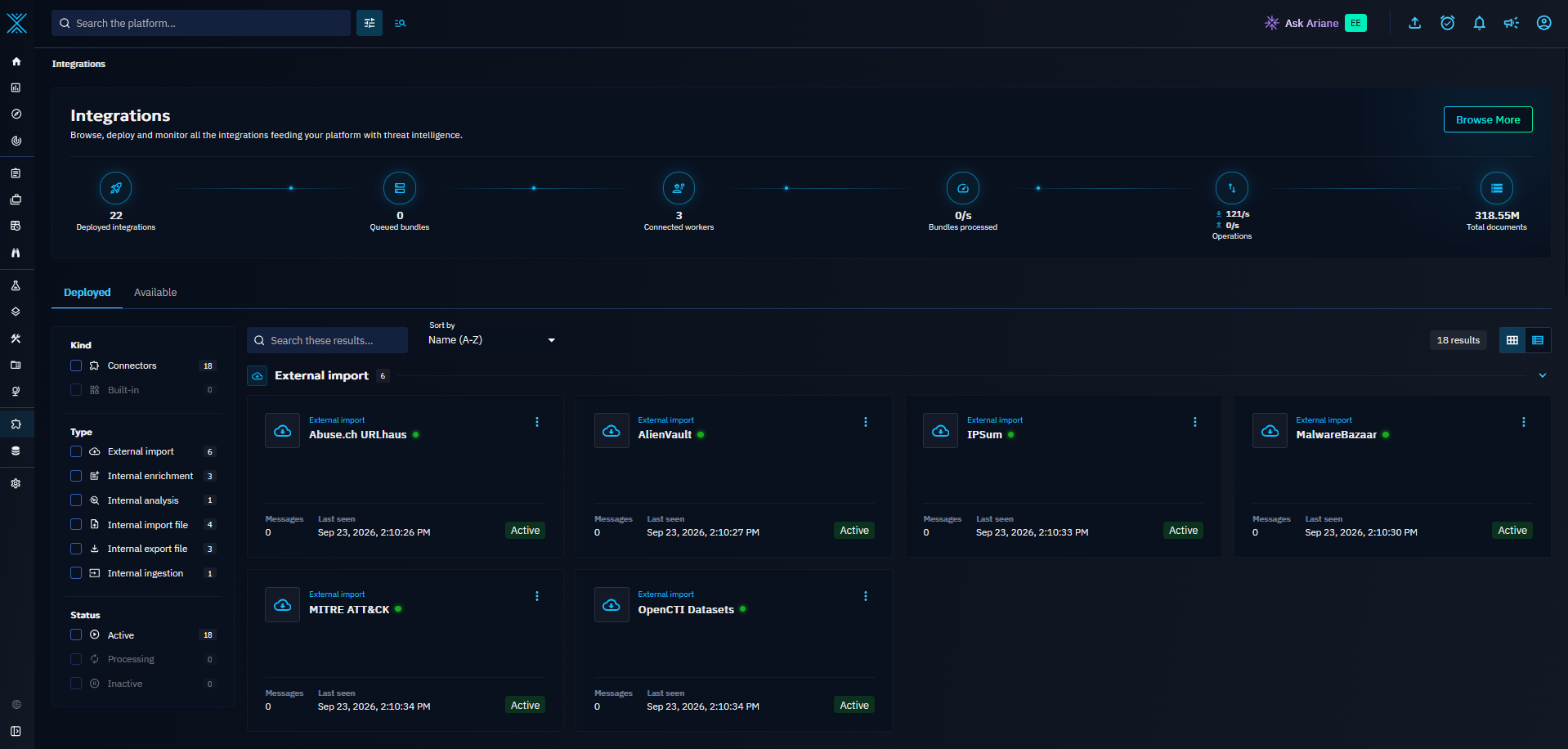
Task: Open the briefcase Cases icon in the sidebar
Action: (16, 200)
